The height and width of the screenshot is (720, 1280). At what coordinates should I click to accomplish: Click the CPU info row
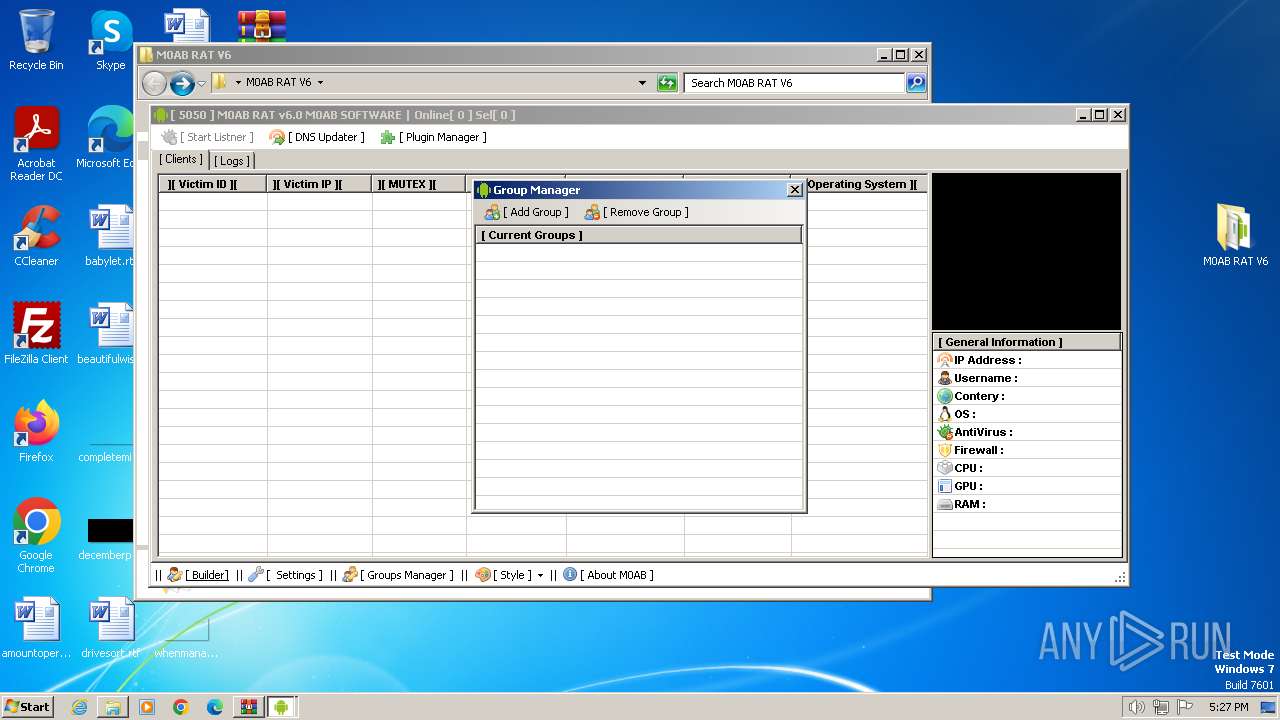[1028, 468]
